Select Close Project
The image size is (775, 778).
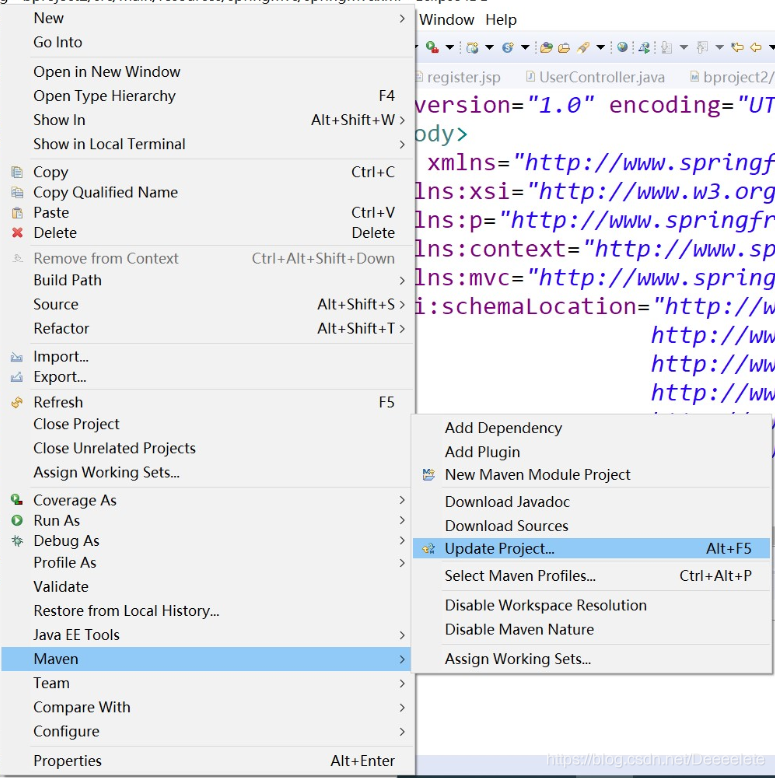pos(206,424)
